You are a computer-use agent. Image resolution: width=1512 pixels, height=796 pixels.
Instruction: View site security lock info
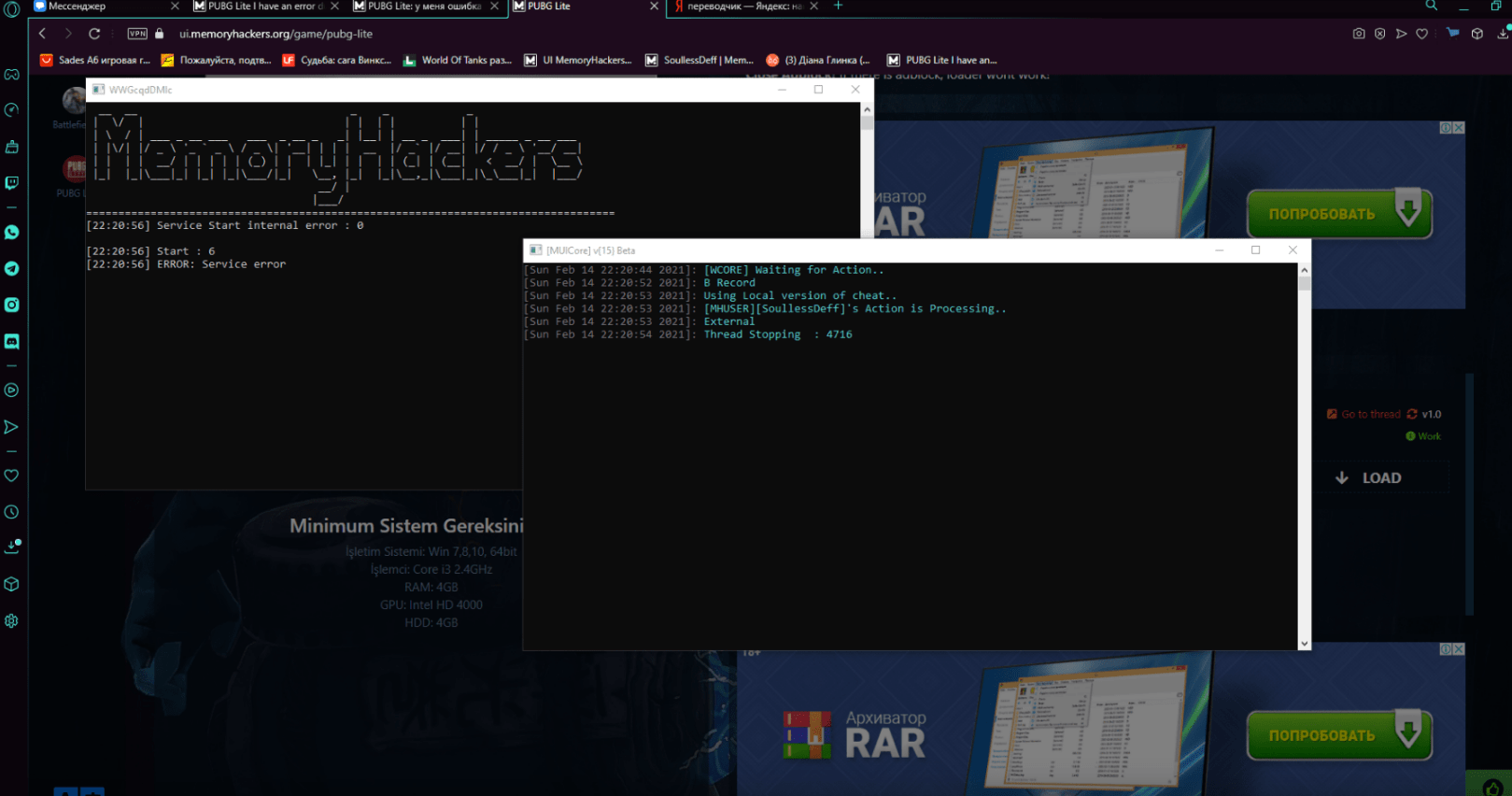pyautogui.click(x=160, y=34)
